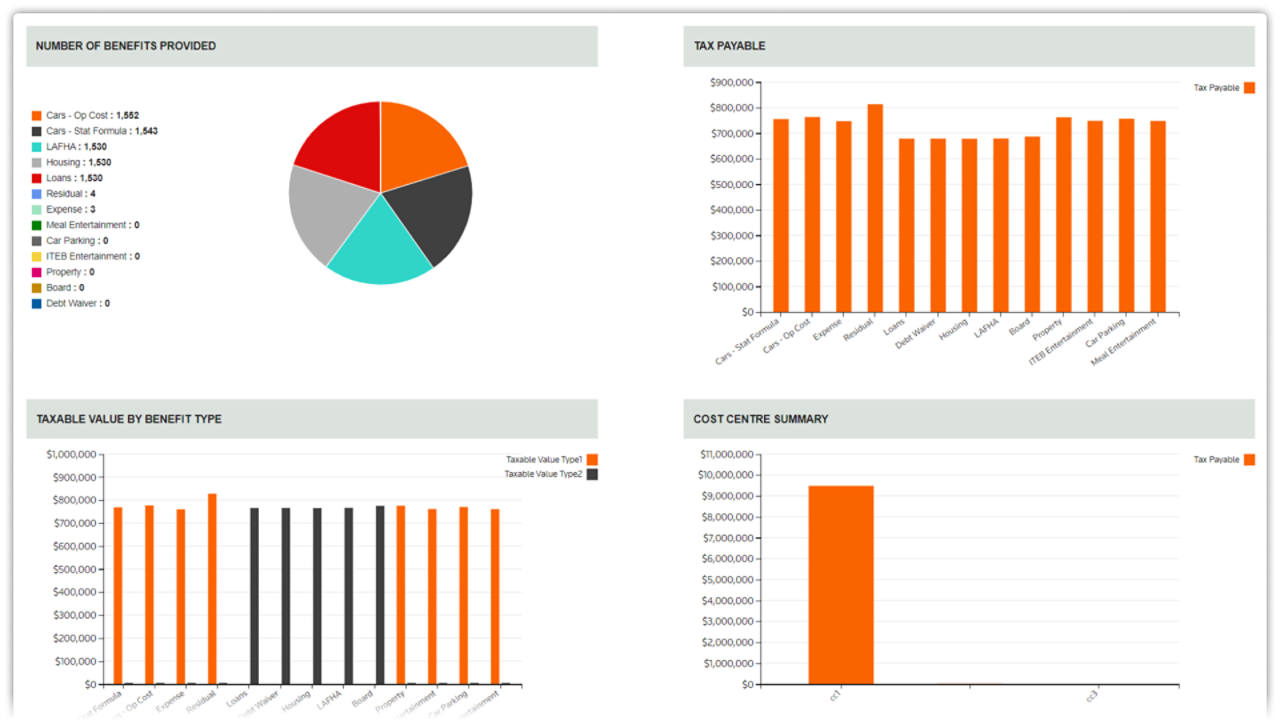Screen dimensions: 1280x720
Task: Click the Residual bar in Tax Payable chart
Action: (x=875, y=208)
